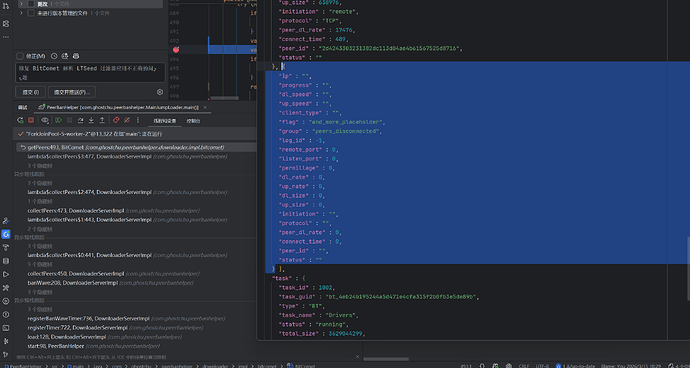Viewport: 690px width, 368px height.
Task: Click the JSON popup horizontal scrollbar
Action: 386,359
